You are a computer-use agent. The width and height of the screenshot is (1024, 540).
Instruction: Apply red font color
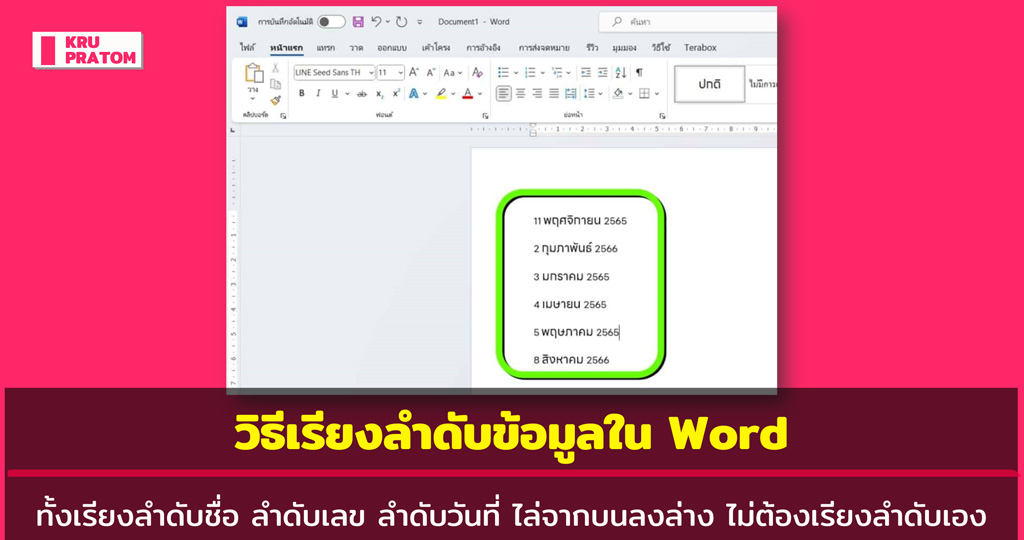[x=468, y=94]
